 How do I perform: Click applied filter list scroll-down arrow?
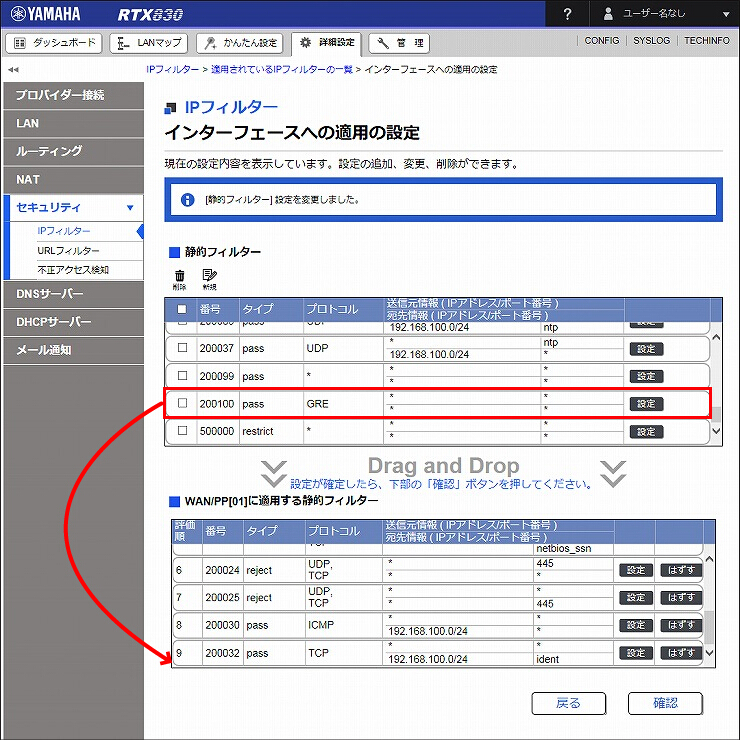click(709, 653)
